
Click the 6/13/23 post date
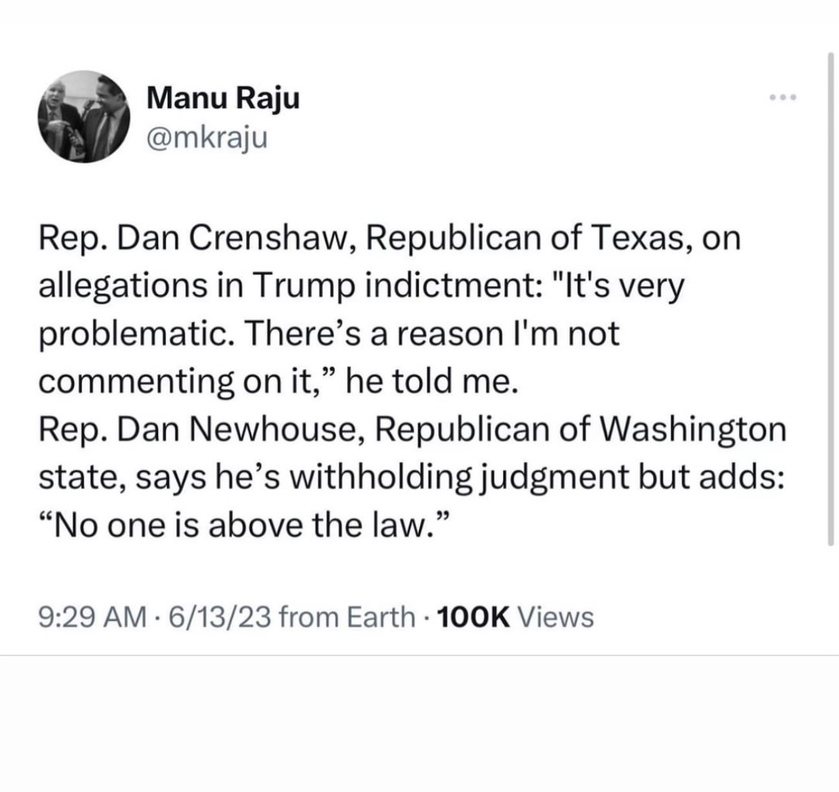[x=220, y=616]
